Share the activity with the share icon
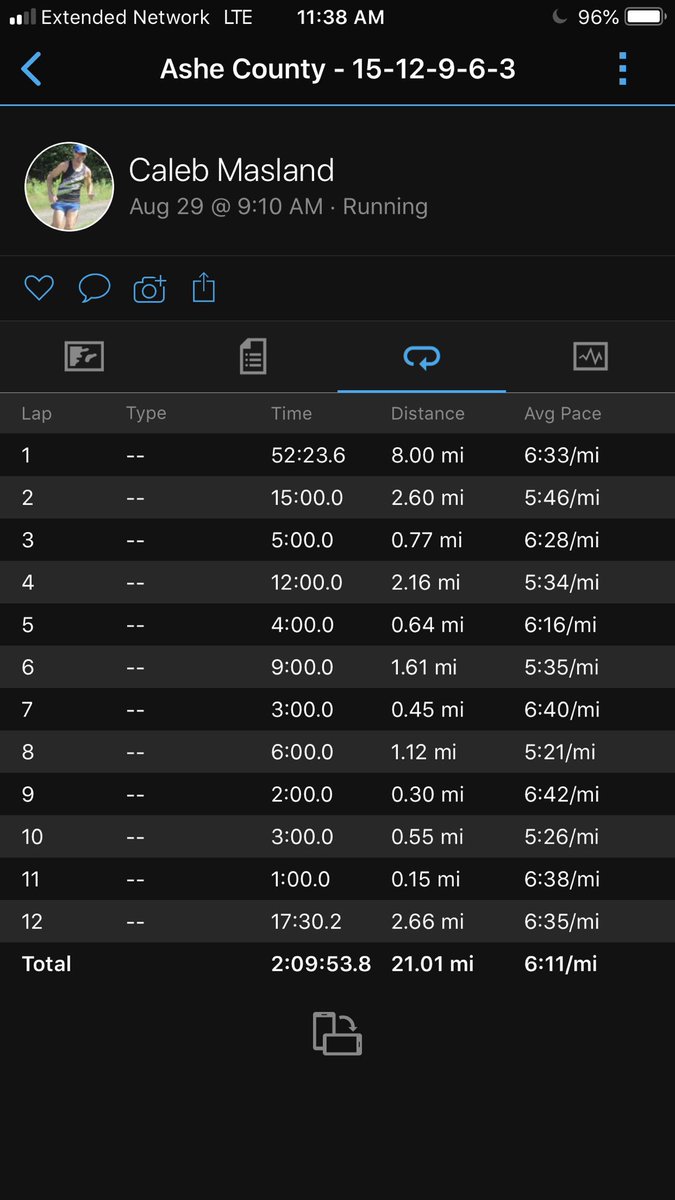Viewport: 675px width, 1200px height. tap(203, 288)
